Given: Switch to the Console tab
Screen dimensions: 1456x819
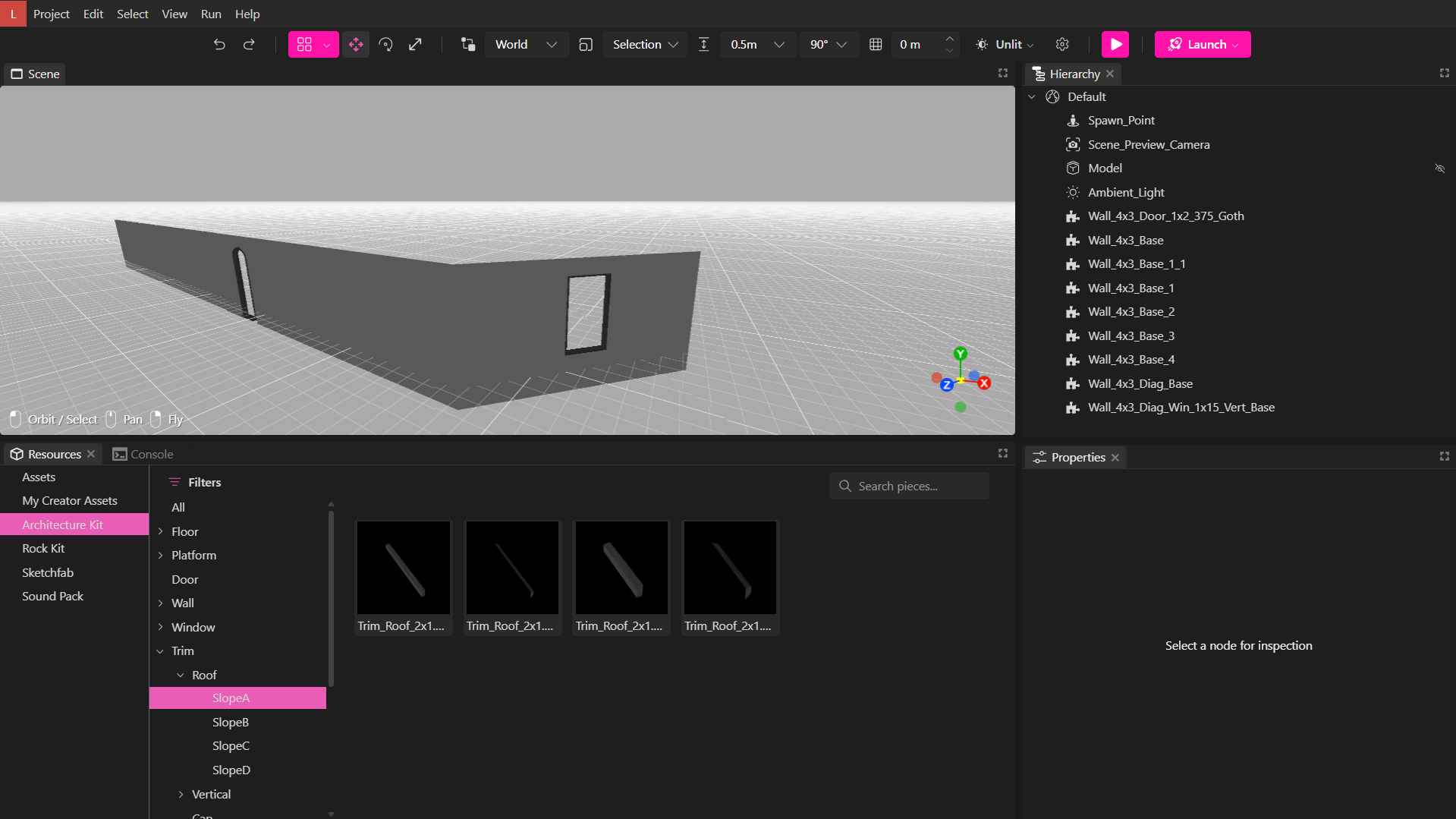Looking at the screenshot, I should pyautogui.click(x=143, y=454).
